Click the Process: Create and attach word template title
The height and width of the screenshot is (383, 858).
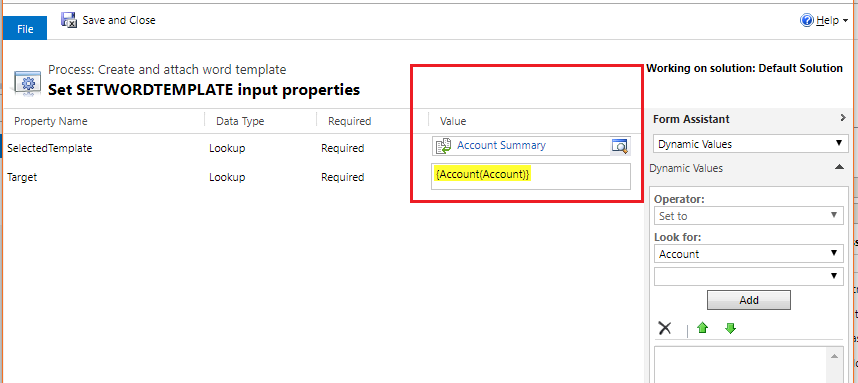point(167,69)
